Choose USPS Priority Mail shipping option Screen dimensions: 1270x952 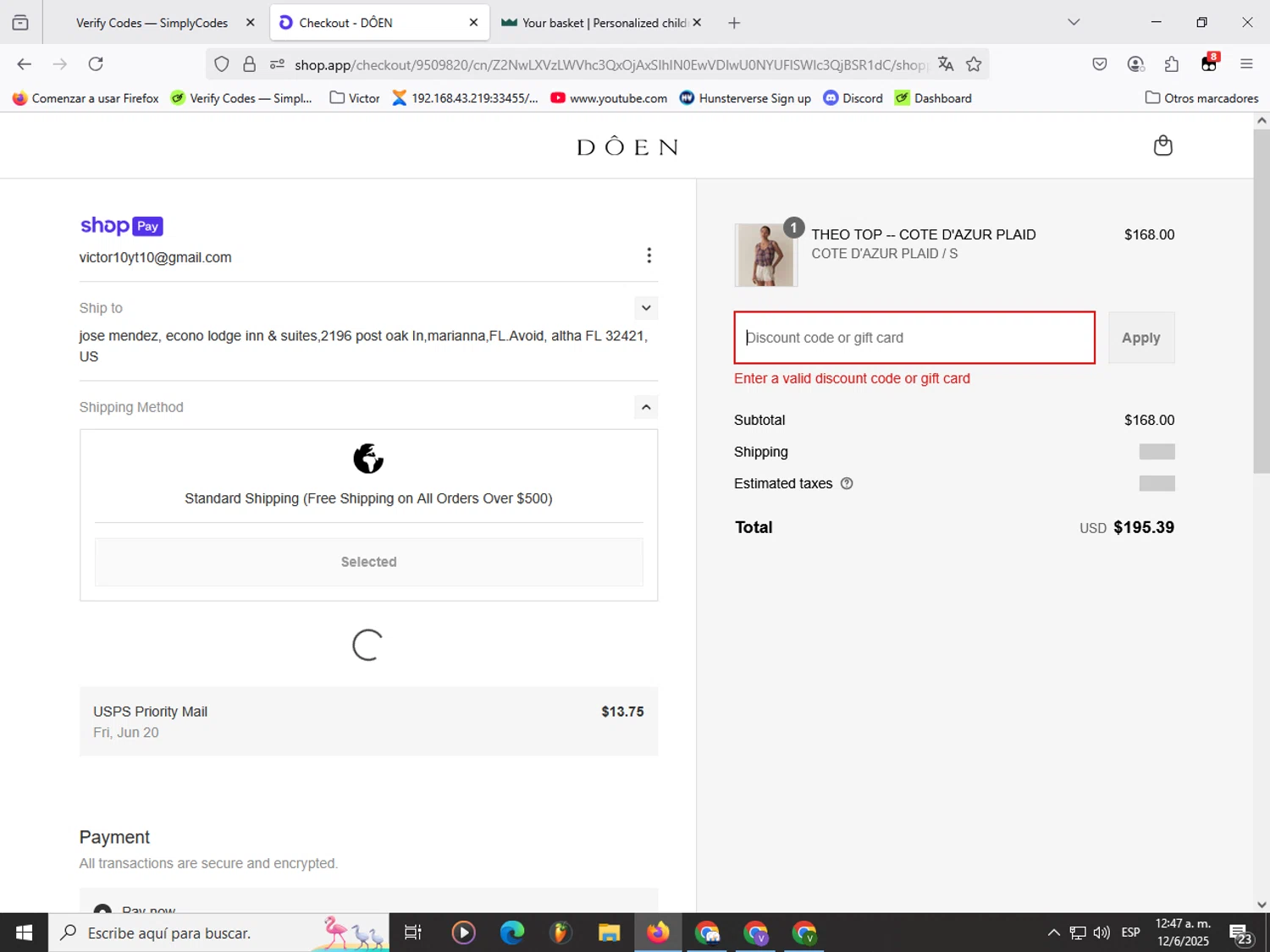pyautogui.click(x=368, y=721)
